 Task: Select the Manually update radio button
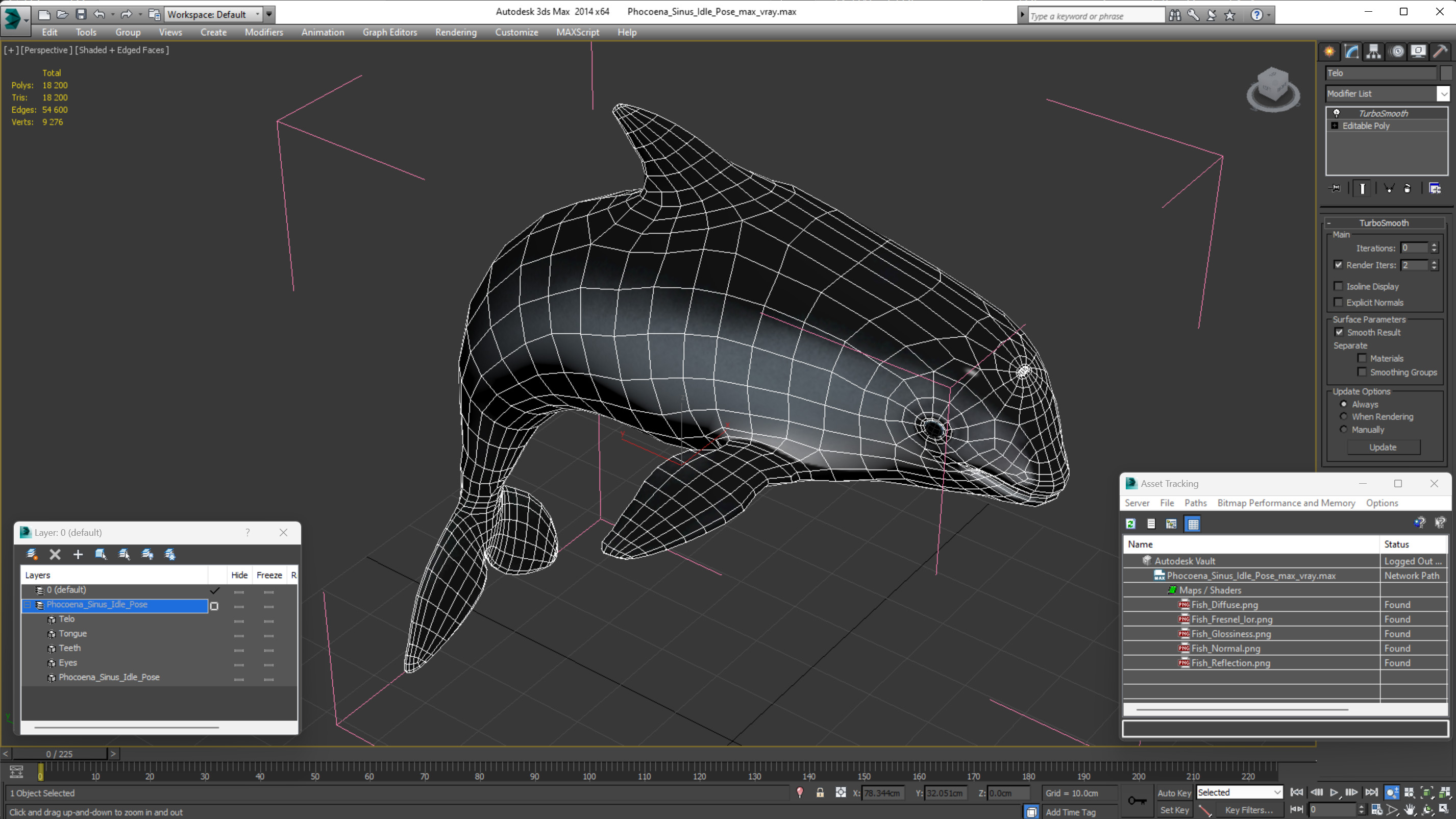1344,430
